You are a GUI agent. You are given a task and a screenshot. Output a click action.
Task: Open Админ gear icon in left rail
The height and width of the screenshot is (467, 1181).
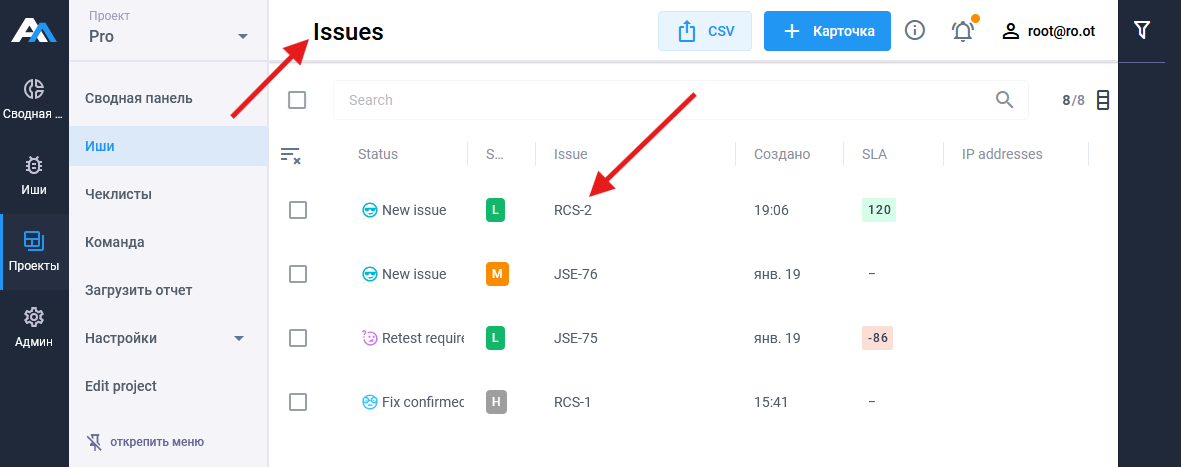pyautogui.click(x=34, y=328)
